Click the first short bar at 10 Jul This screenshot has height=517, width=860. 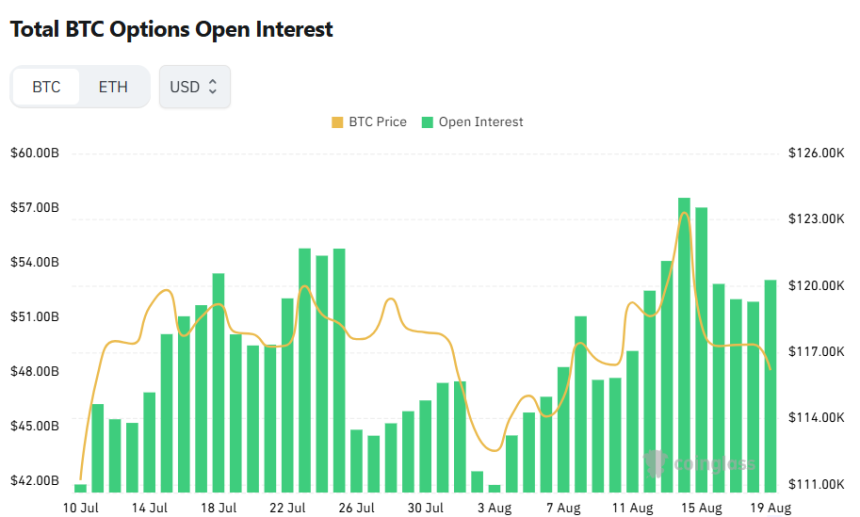click(x=81, y=488)
